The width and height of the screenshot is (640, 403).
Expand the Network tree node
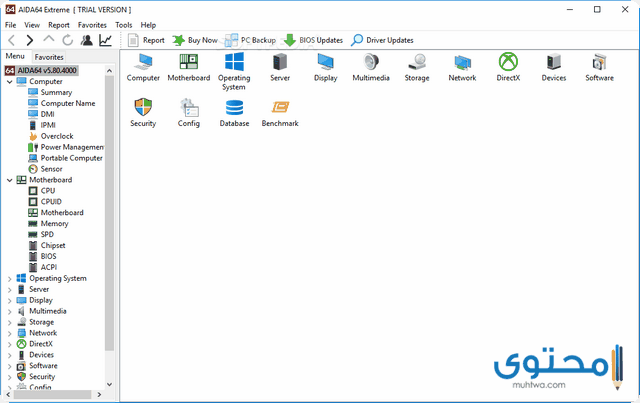[x=9, y=333]
